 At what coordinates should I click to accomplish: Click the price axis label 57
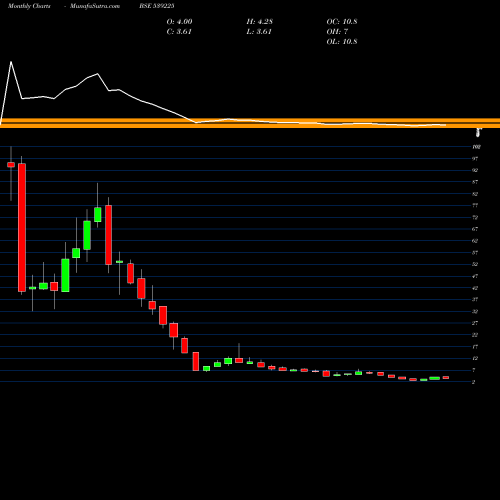(475, 253)
